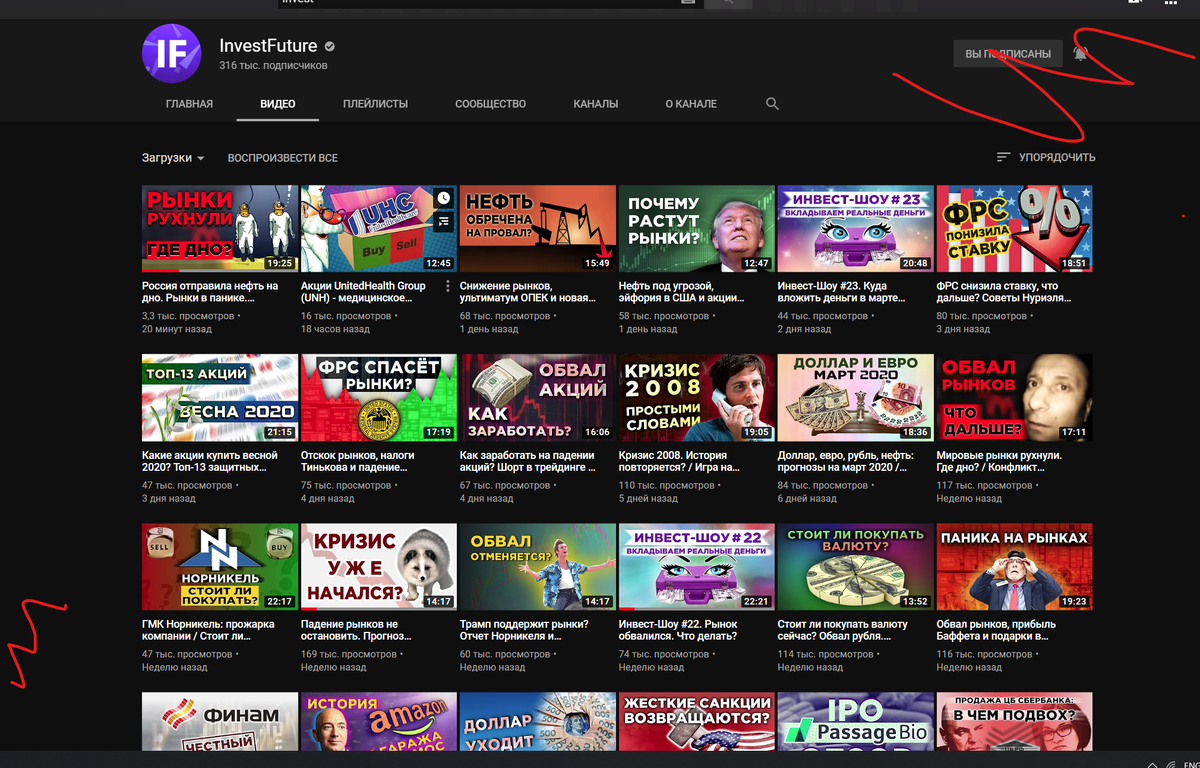Click the verified badge beside InvestFuture

[330, 46]
